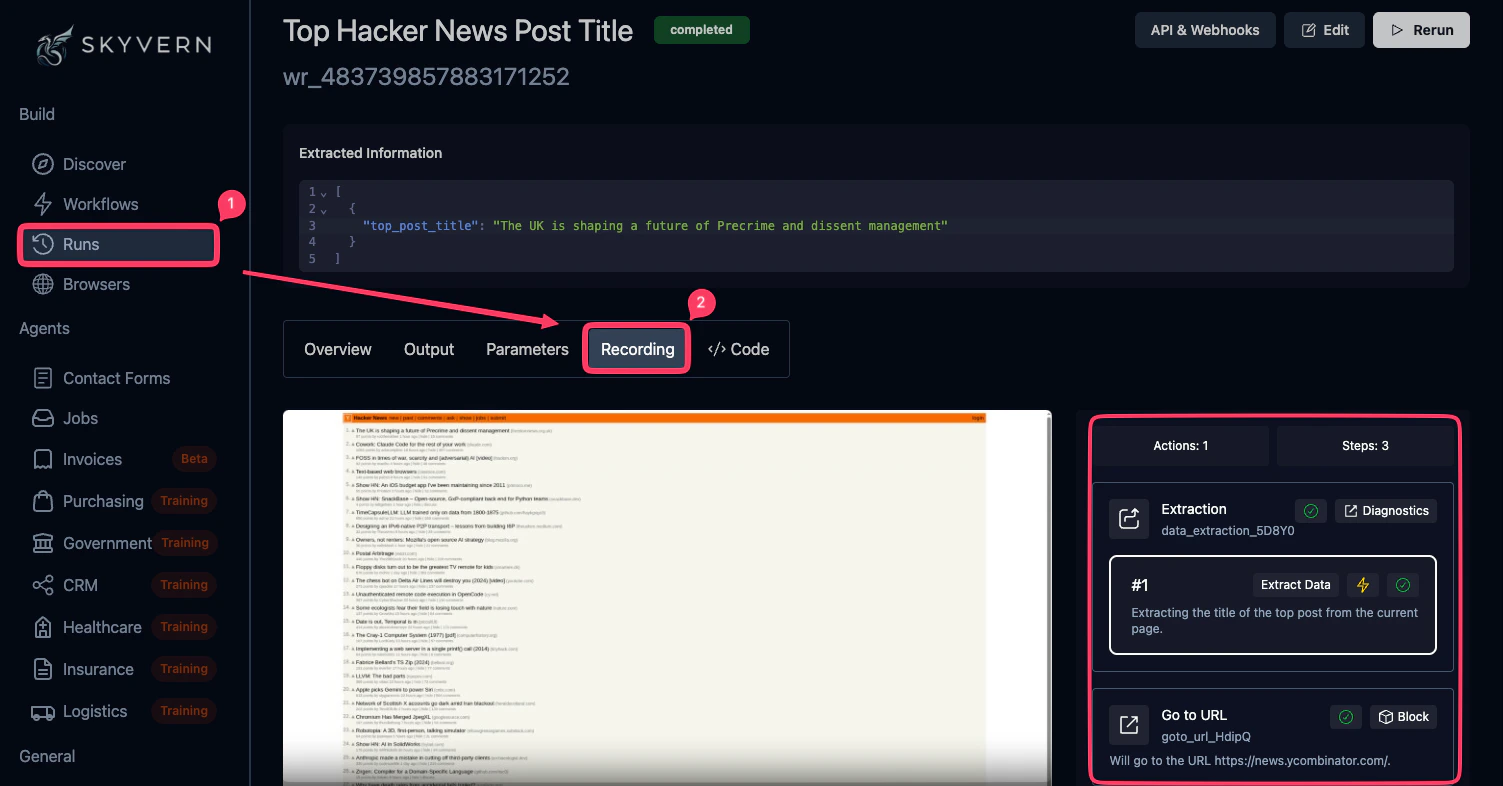Screen dimensions: 1503x786
Task: Open API & Webhooks
Action: pos(1205,30)
